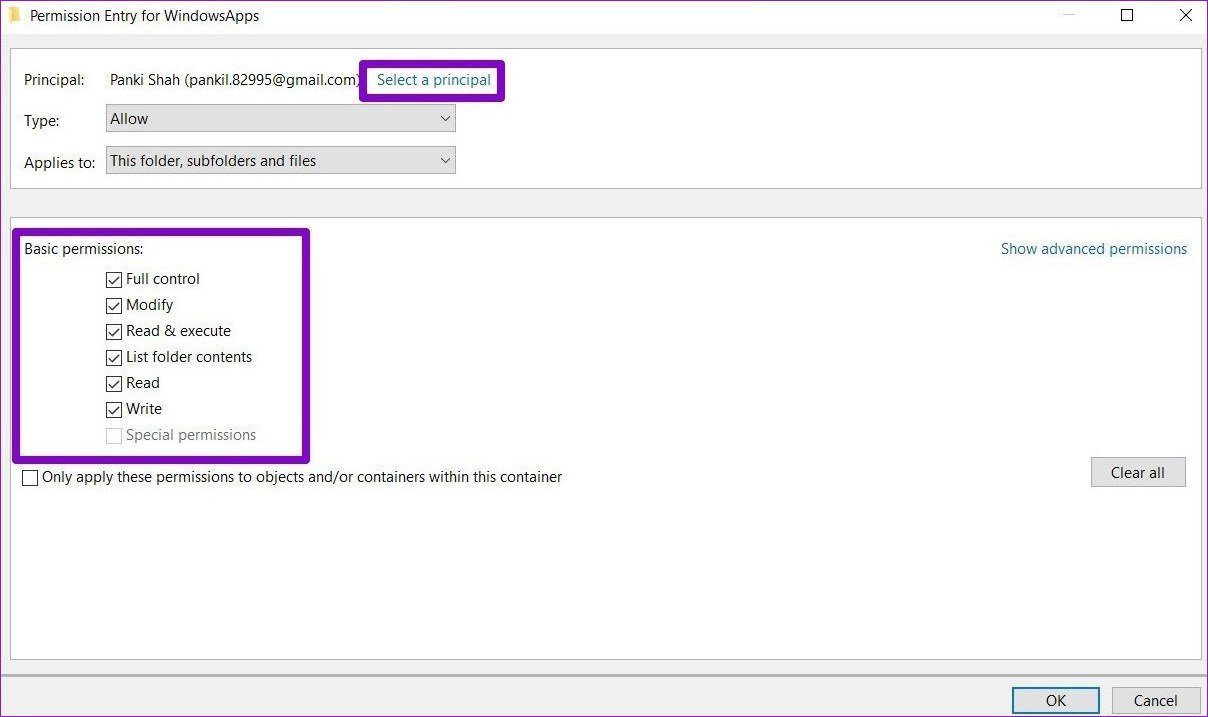Uncheck List folder contents checkbox

coord(114,358)
